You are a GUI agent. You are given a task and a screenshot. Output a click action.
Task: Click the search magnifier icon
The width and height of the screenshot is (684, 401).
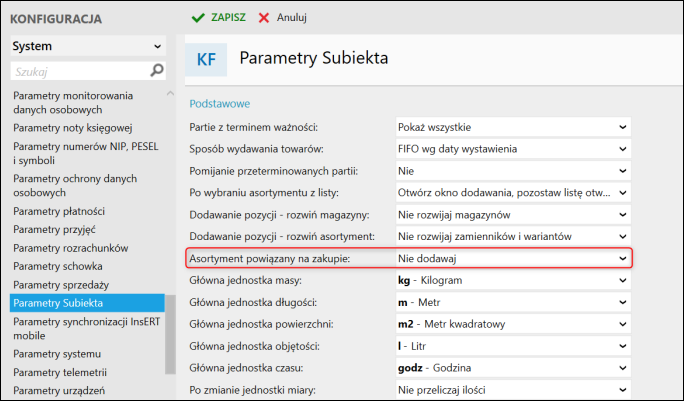[x=156, y=71]
